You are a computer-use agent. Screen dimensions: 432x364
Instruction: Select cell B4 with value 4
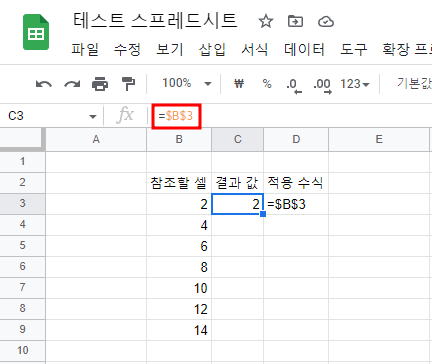click(179, 225)
